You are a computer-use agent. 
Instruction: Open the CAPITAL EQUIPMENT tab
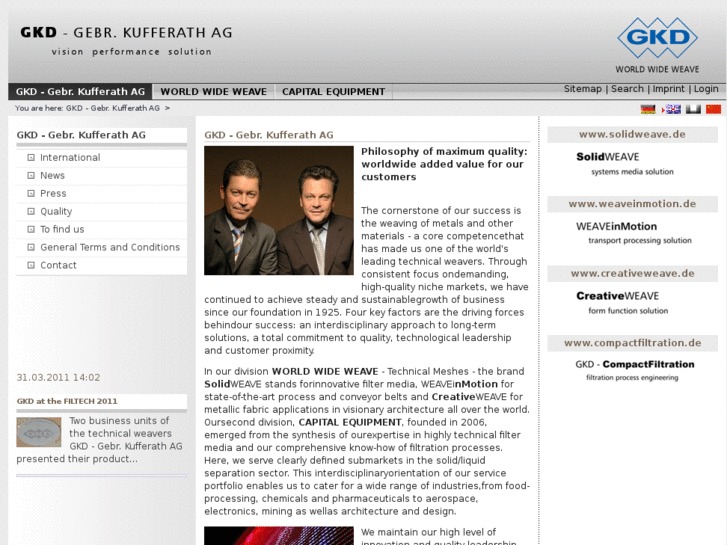[333, 92]
